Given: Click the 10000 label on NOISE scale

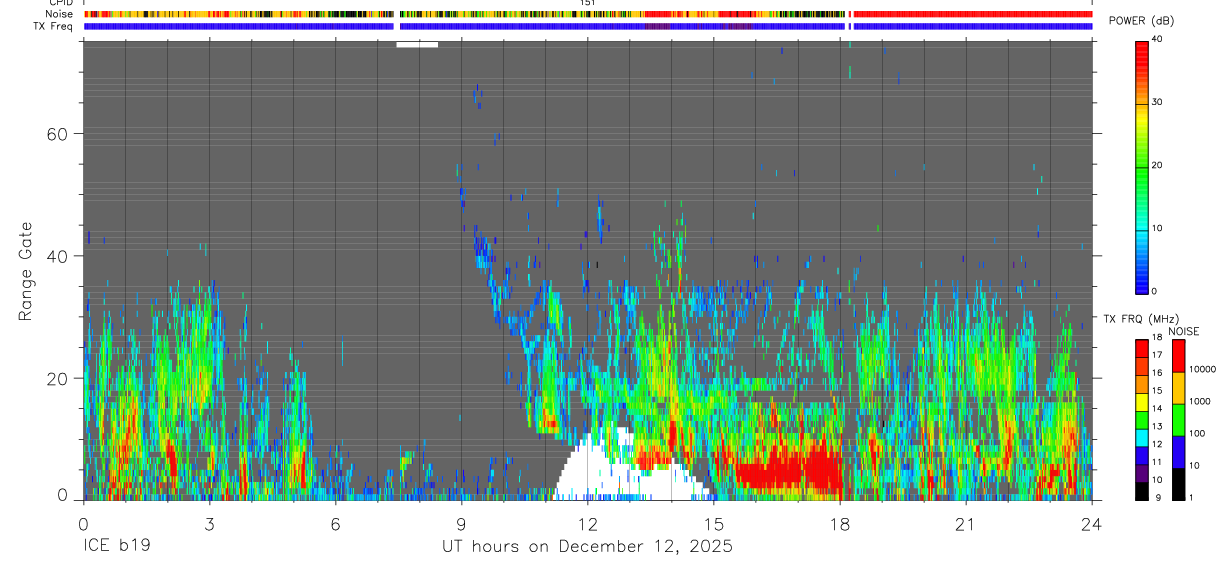Looking at the screenshot, I should pyautogui.click(x=1205, y=370).
